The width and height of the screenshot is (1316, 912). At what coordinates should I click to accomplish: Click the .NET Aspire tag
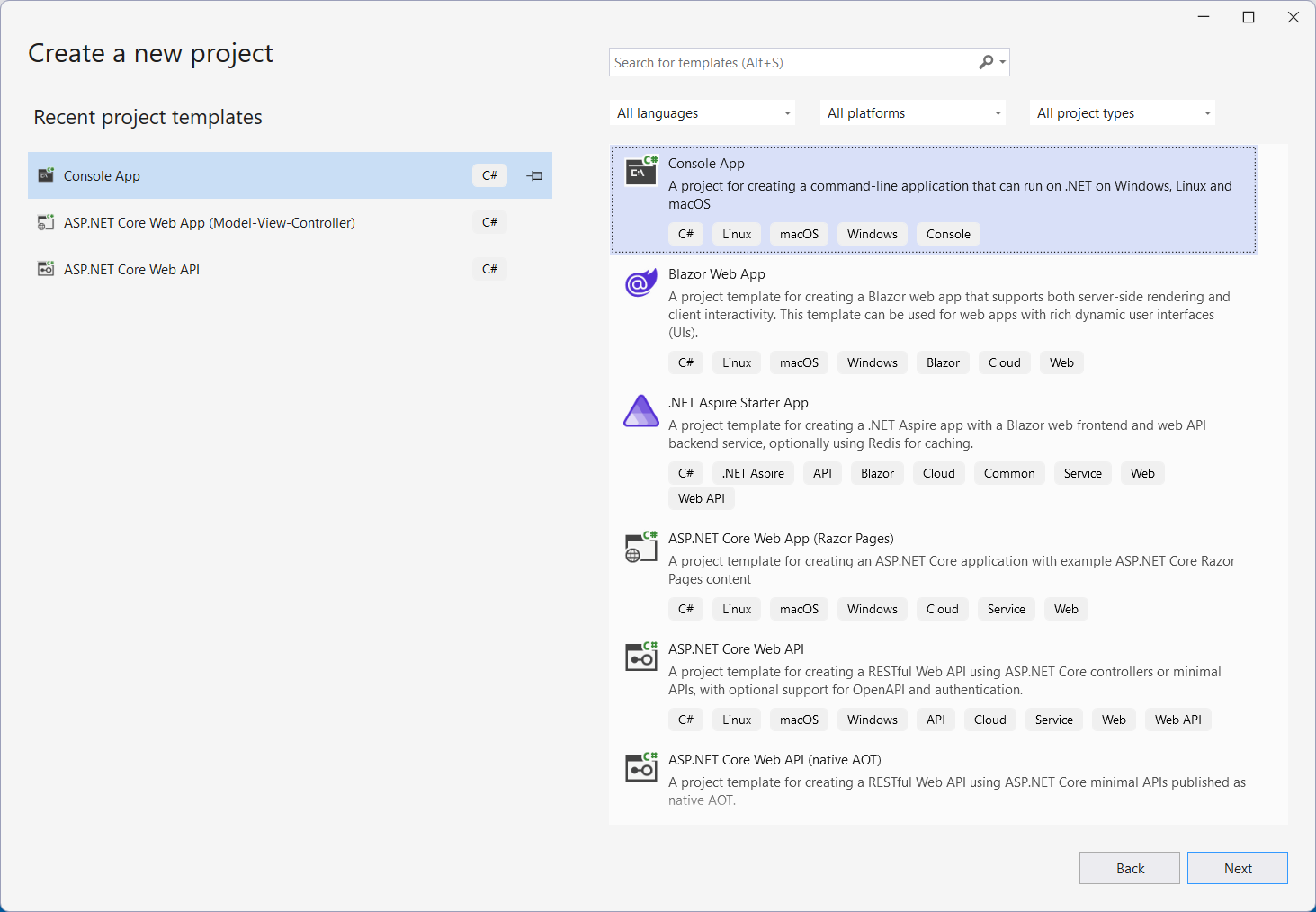(753, 473)
